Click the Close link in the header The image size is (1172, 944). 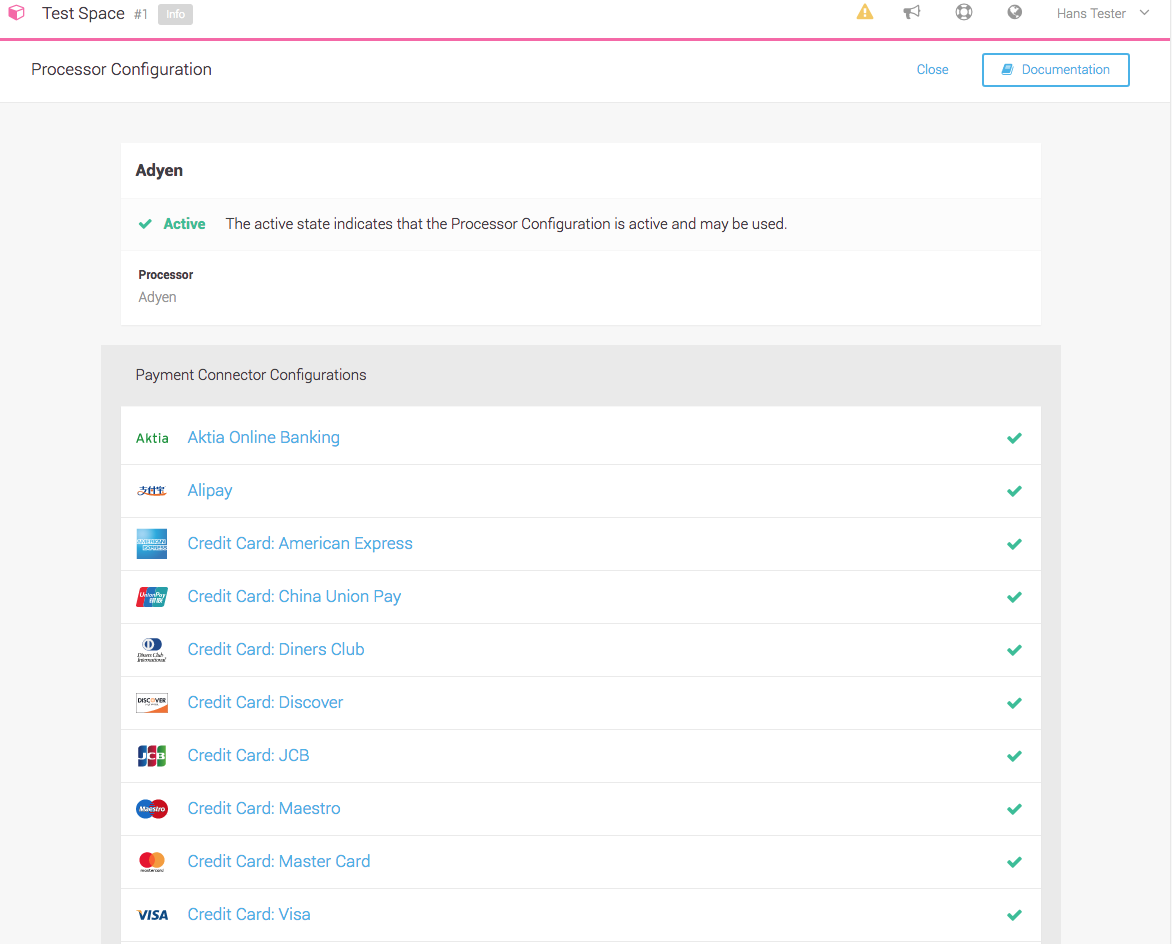pos(932,69)
